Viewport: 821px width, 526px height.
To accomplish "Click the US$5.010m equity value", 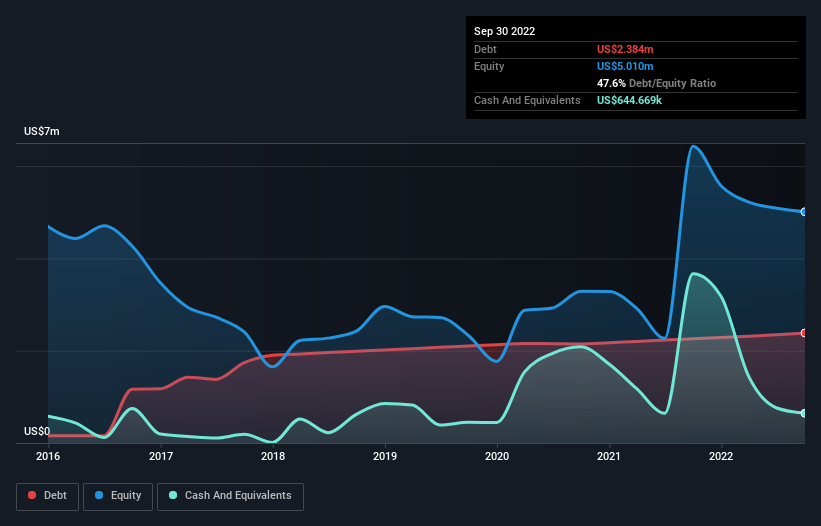I will tap(625, 66).
